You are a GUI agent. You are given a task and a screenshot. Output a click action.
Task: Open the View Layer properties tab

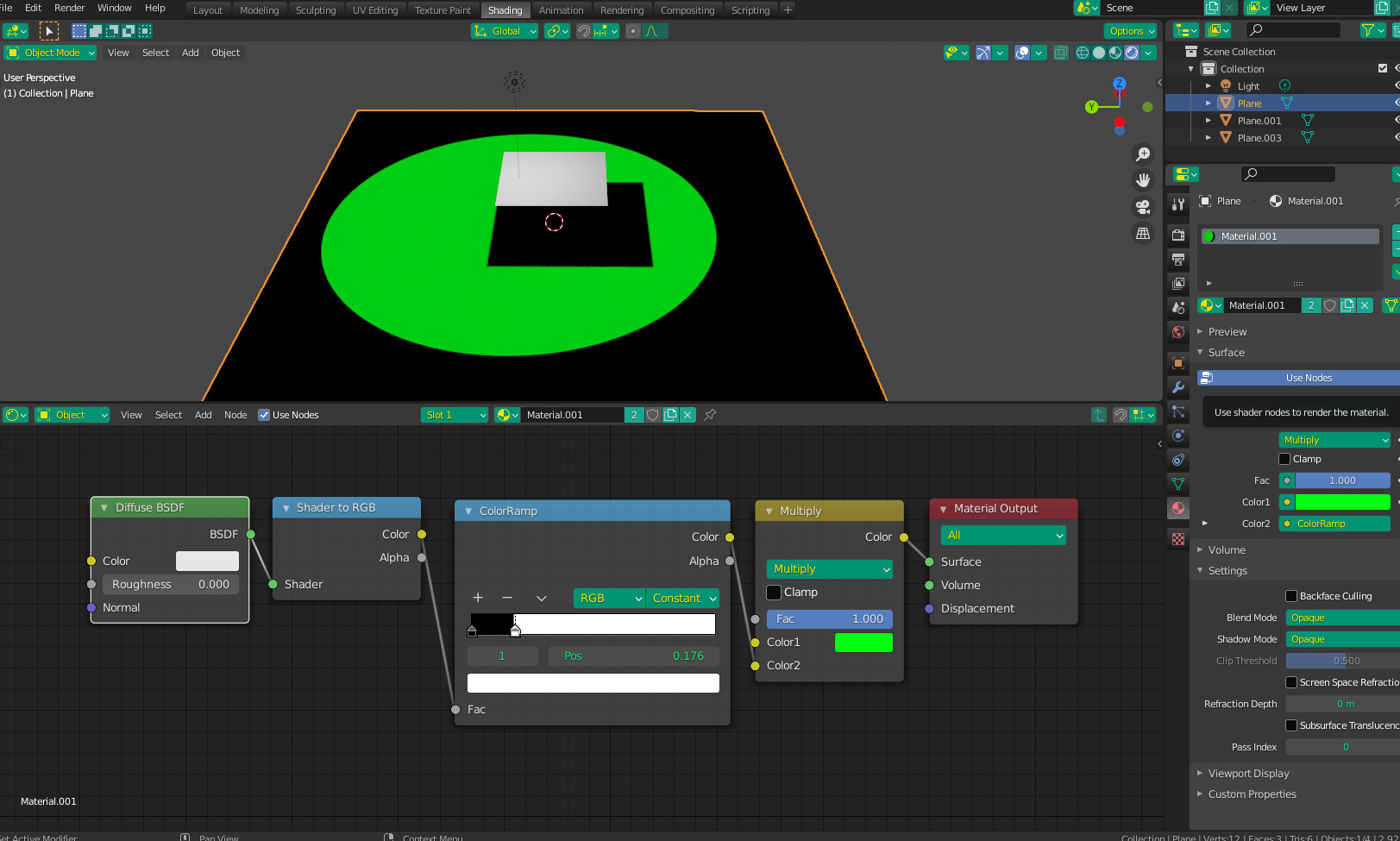(x=1178, y=283)
